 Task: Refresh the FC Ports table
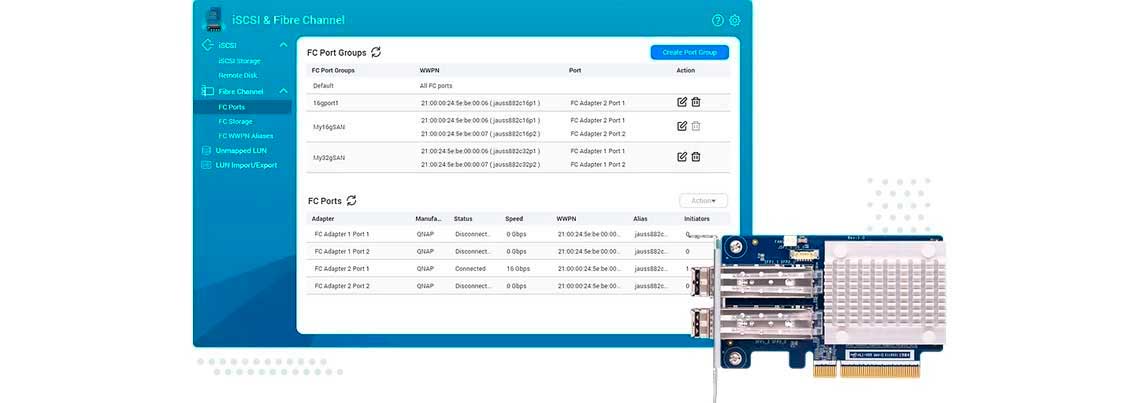point(351,201)
